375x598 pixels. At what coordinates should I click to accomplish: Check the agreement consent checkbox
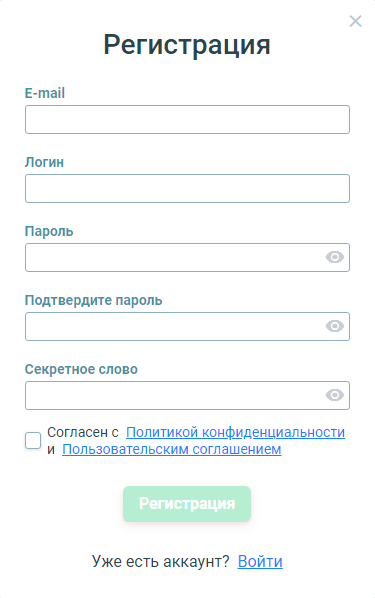[x=33, y=440]
